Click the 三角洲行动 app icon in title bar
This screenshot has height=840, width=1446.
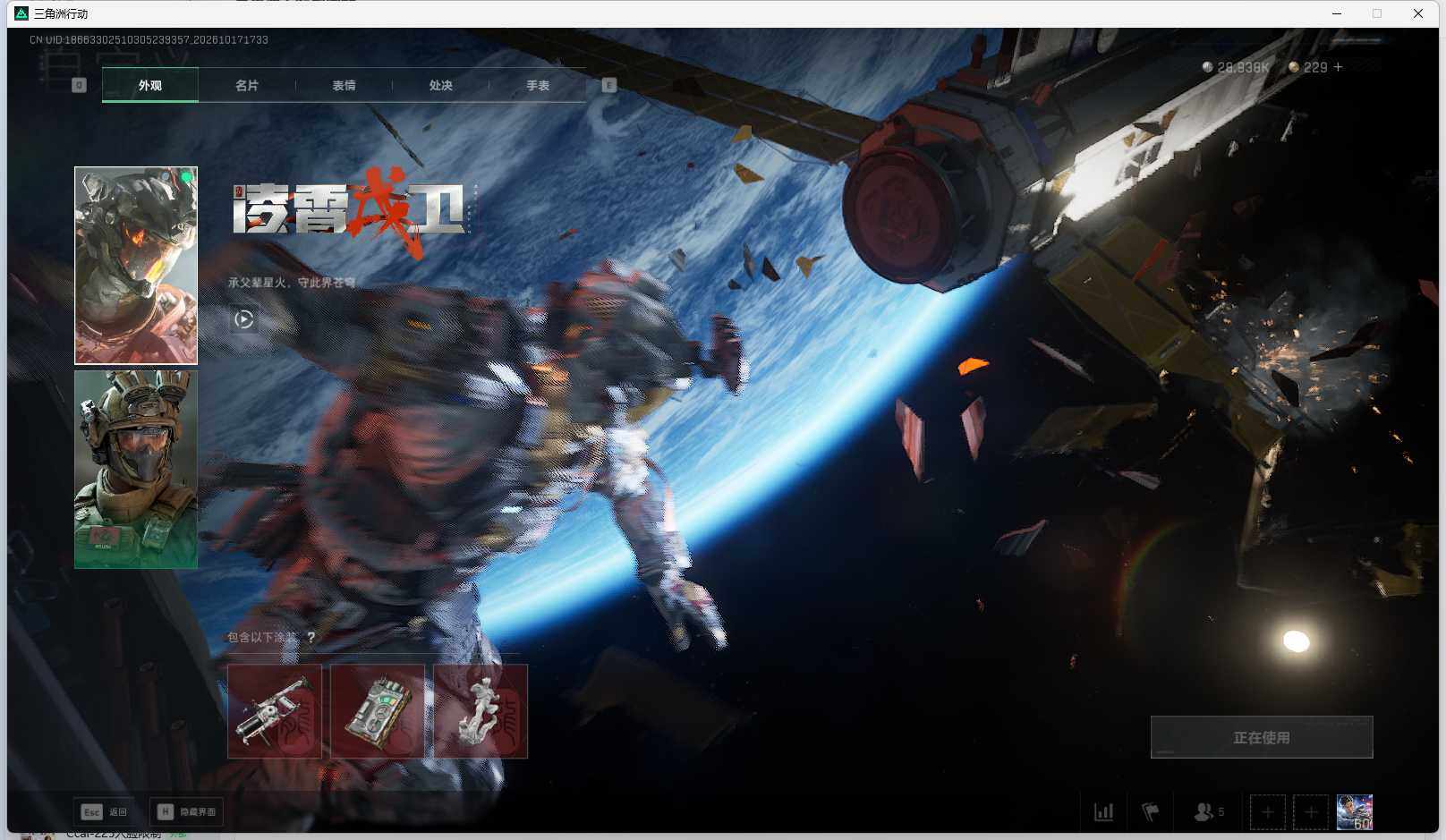tap(21, 13)
